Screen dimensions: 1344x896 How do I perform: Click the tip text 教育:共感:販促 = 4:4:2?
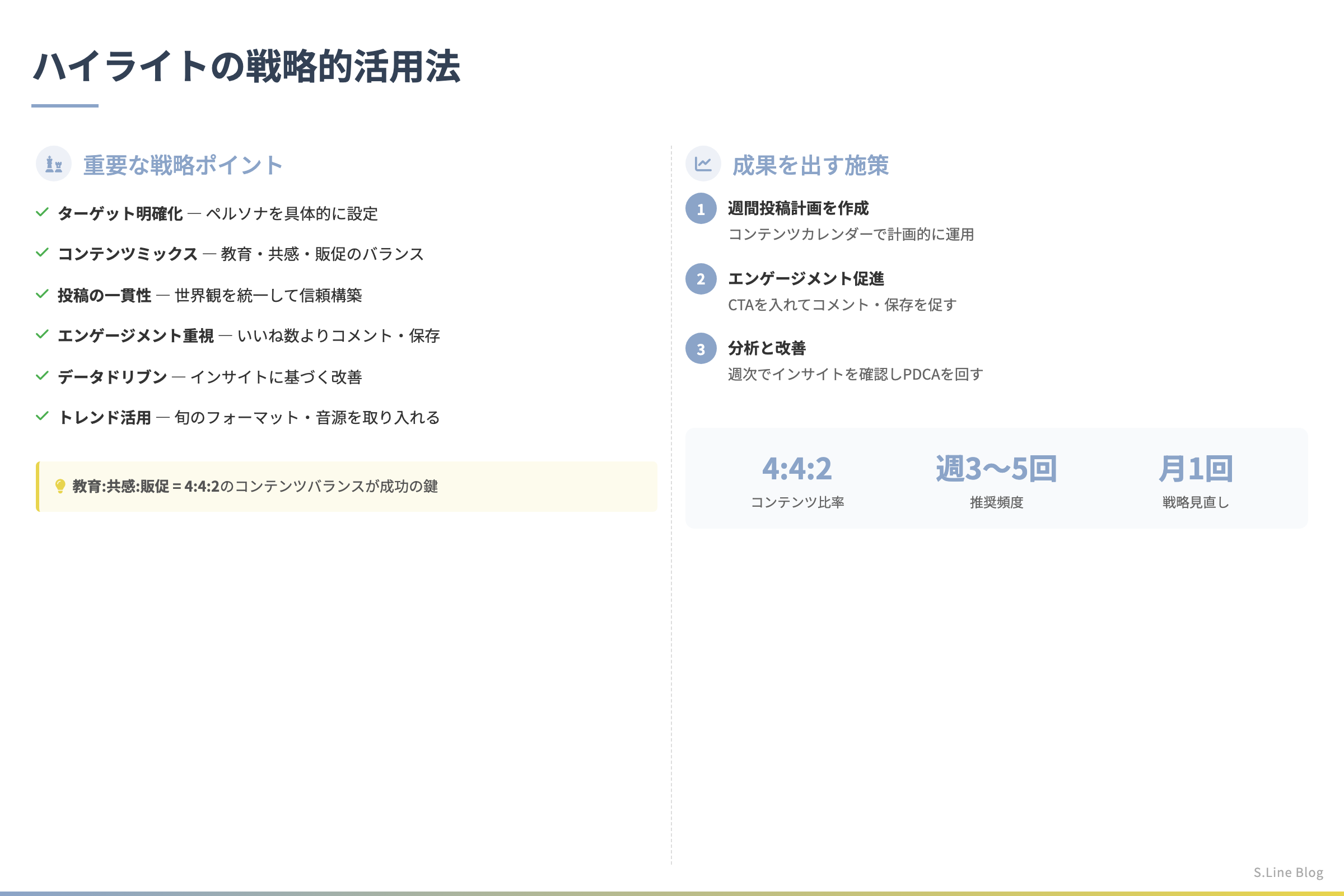tap(146, 486)
